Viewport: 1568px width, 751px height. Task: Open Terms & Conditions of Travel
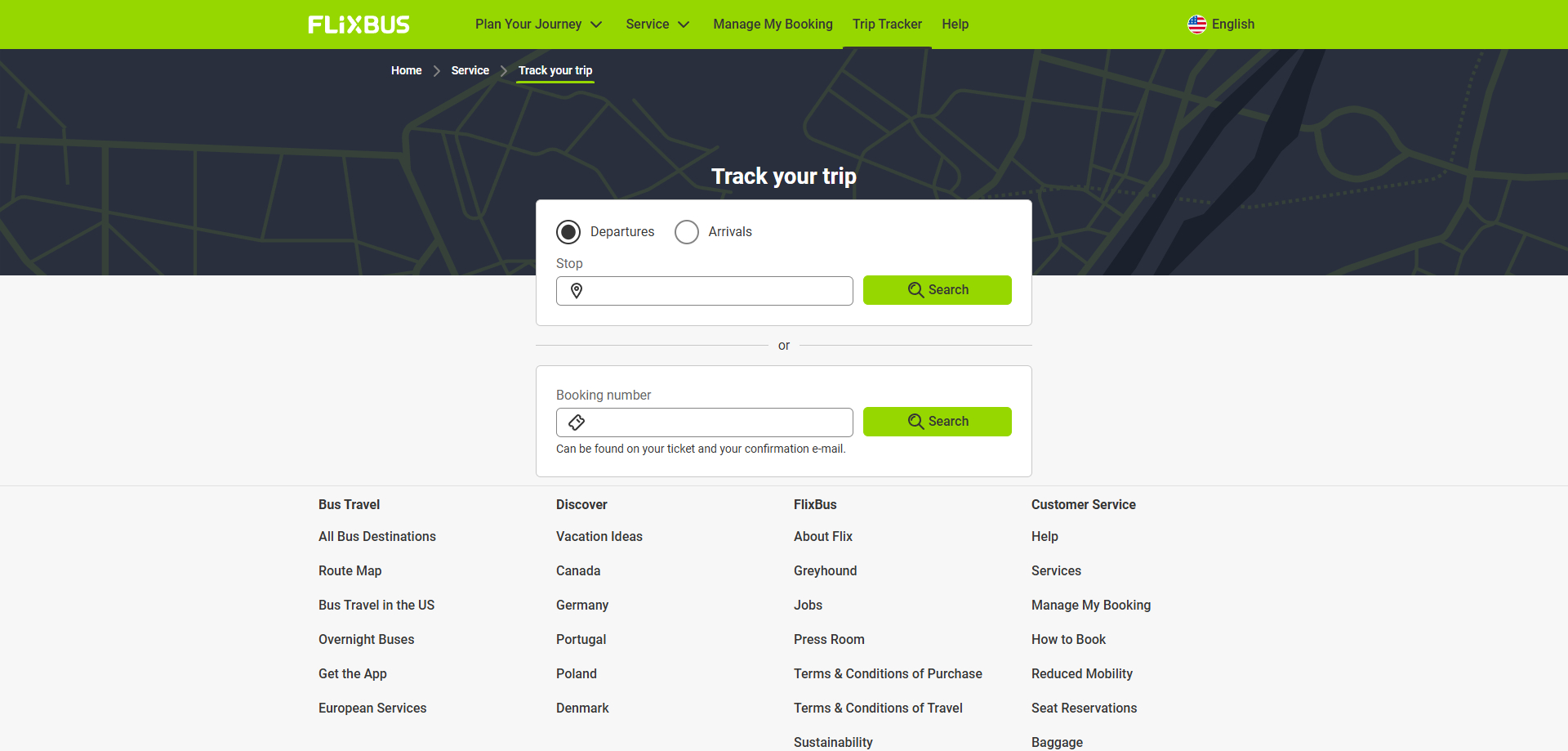(x=878, y=709)
